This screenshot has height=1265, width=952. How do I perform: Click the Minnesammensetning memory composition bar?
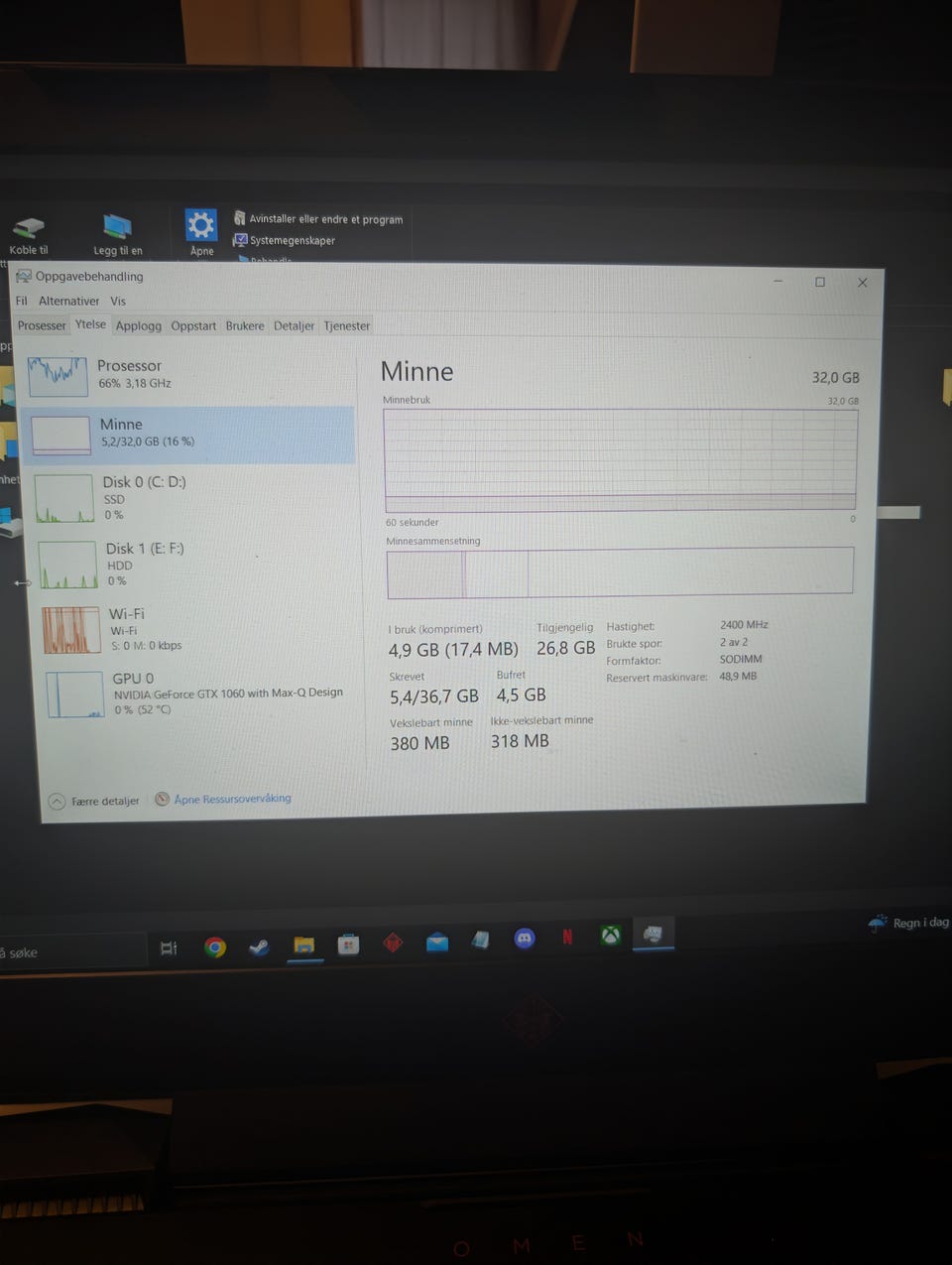pyautogui.click(x=620, y=572)
